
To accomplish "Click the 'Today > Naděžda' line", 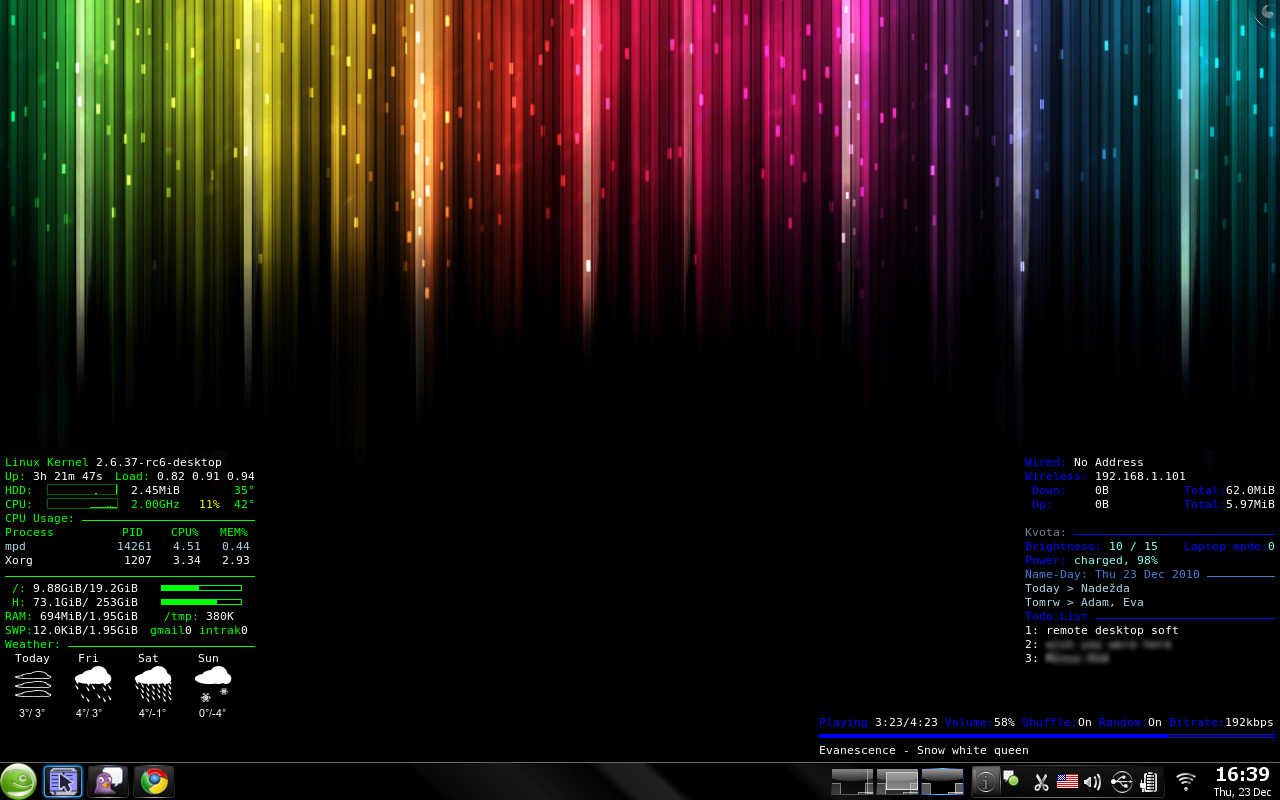I will [1077, 588].
